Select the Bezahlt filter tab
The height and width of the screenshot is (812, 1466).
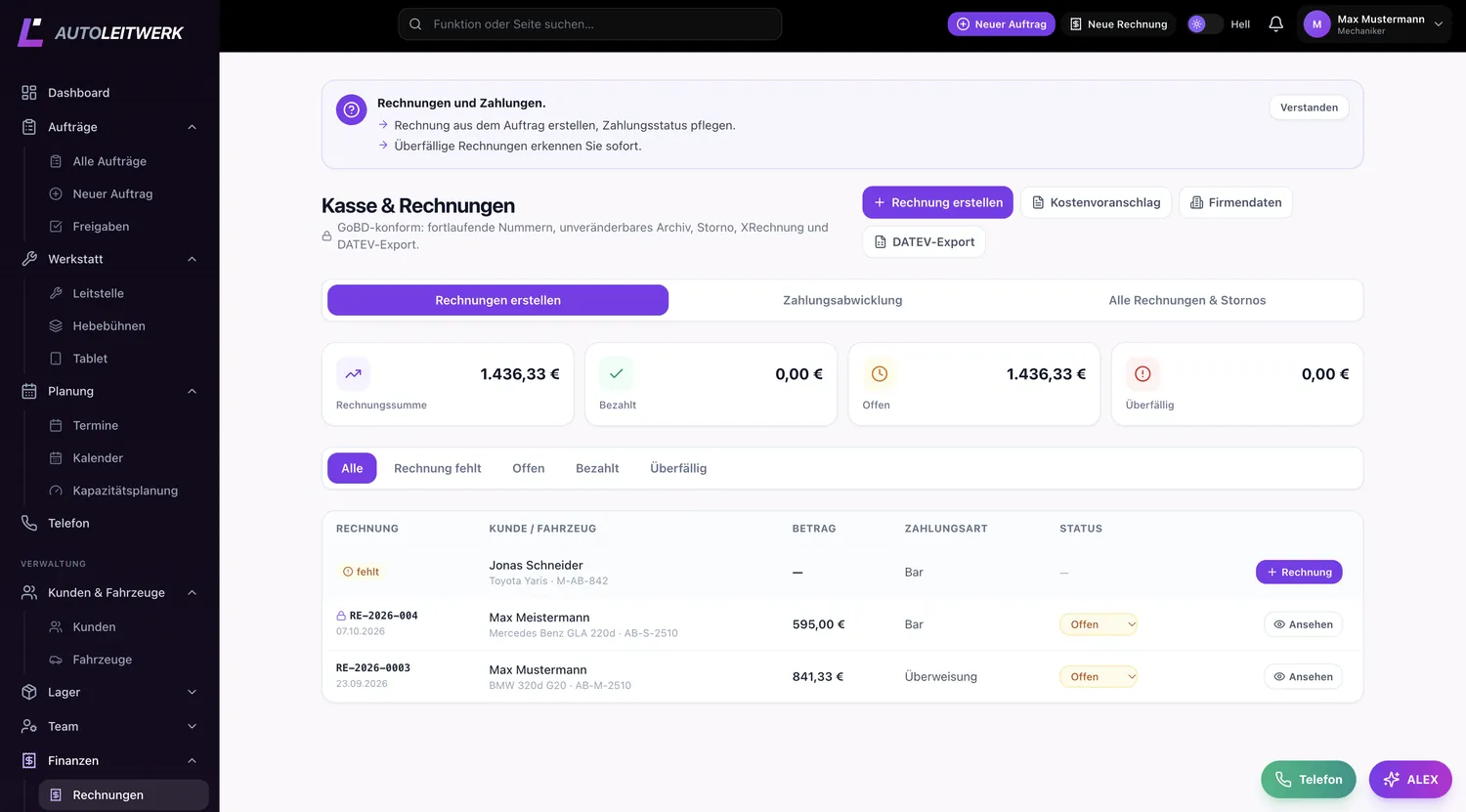(597, 468)
